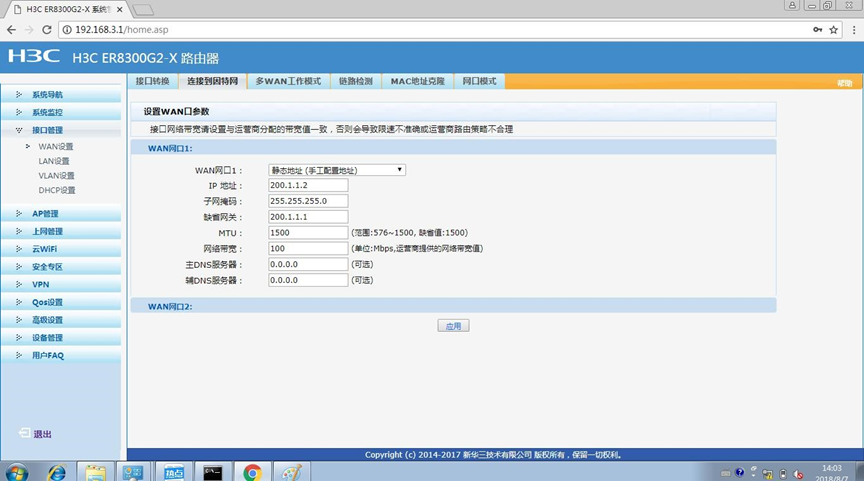Click the 网络带宽 input field
Viewport: 864px width, 481px height.
click(308, 248)
